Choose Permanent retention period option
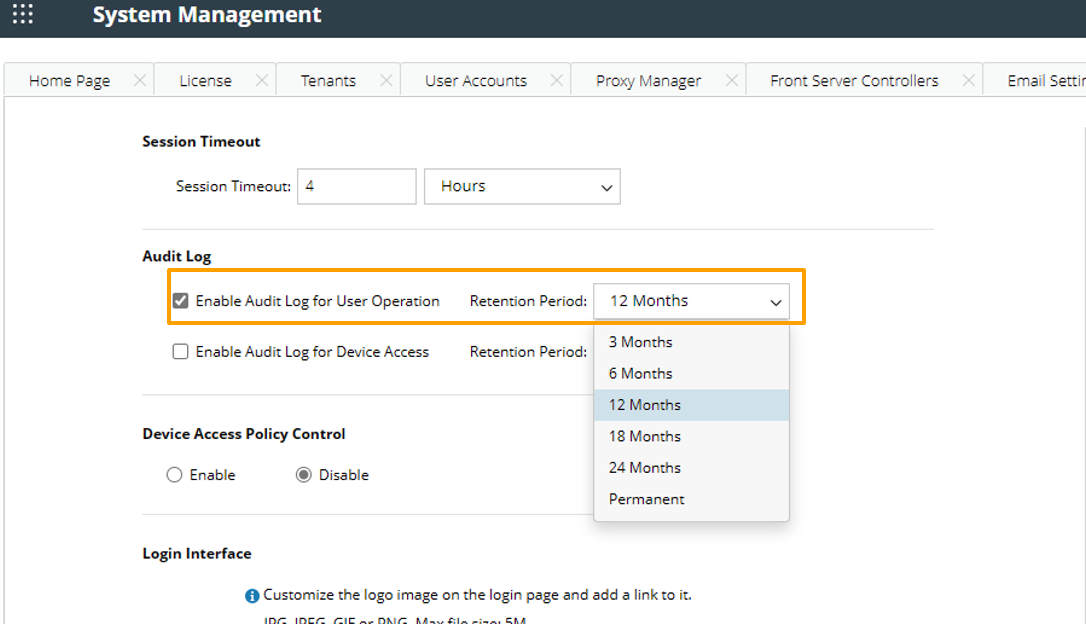Viewport: 1086px width, 624px height. [647, 499]
